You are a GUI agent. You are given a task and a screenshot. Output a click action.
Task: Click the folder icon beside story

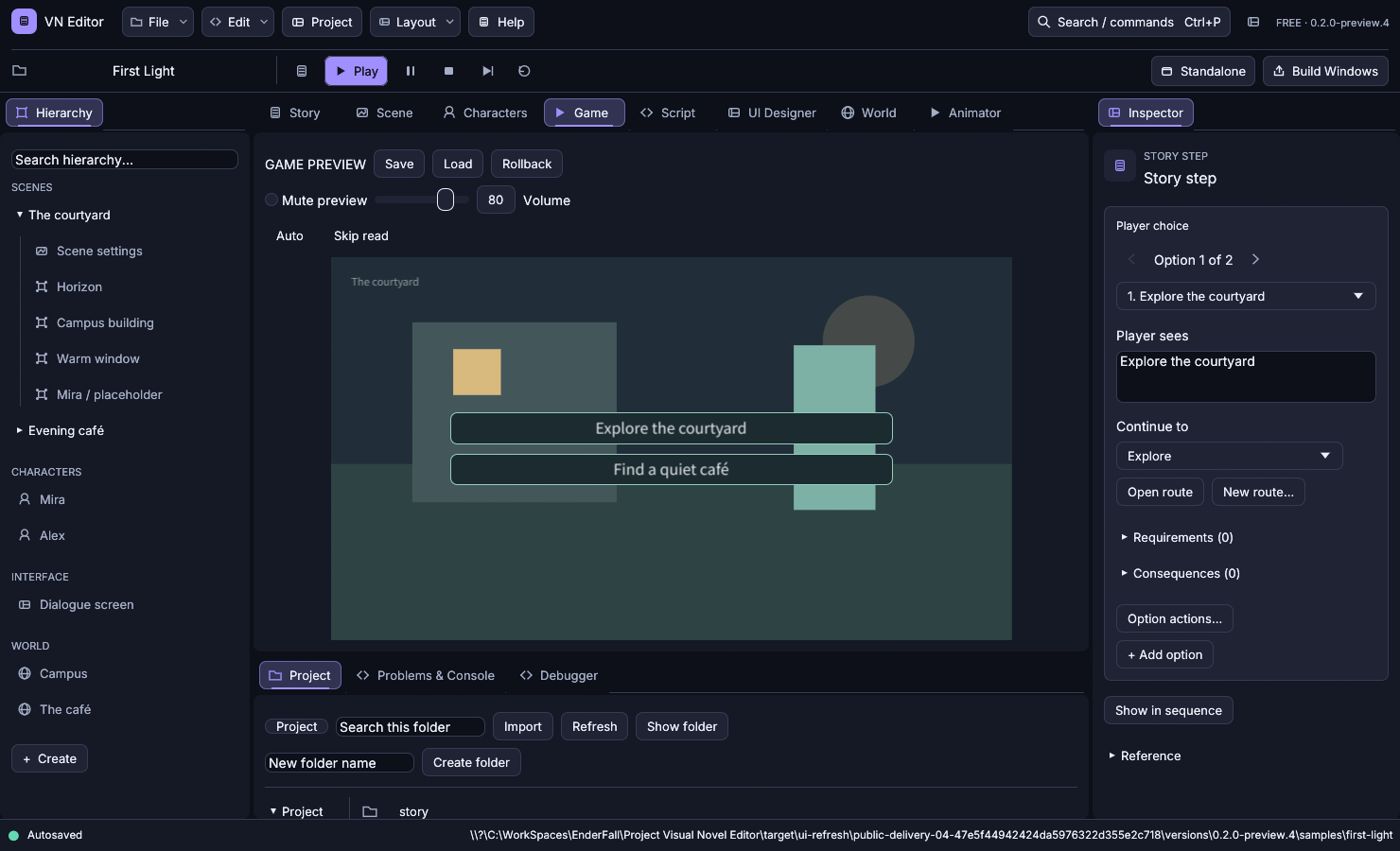click(370, 811)
